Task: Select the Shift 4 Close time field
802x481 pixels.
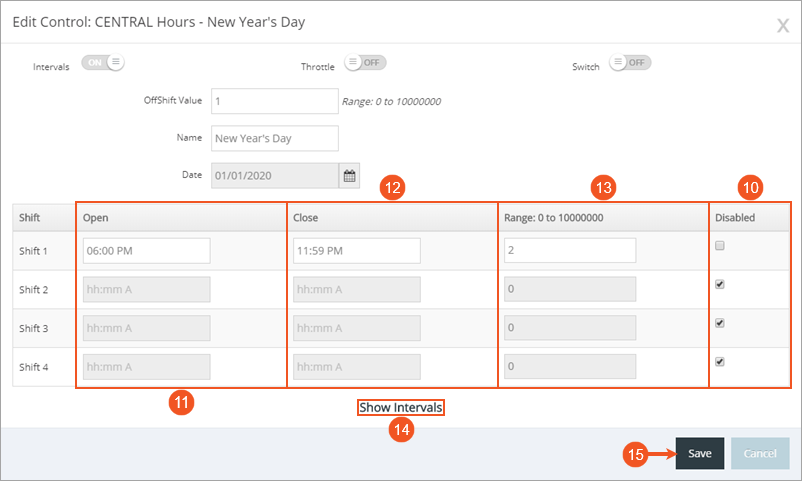Action: (357, 367)
